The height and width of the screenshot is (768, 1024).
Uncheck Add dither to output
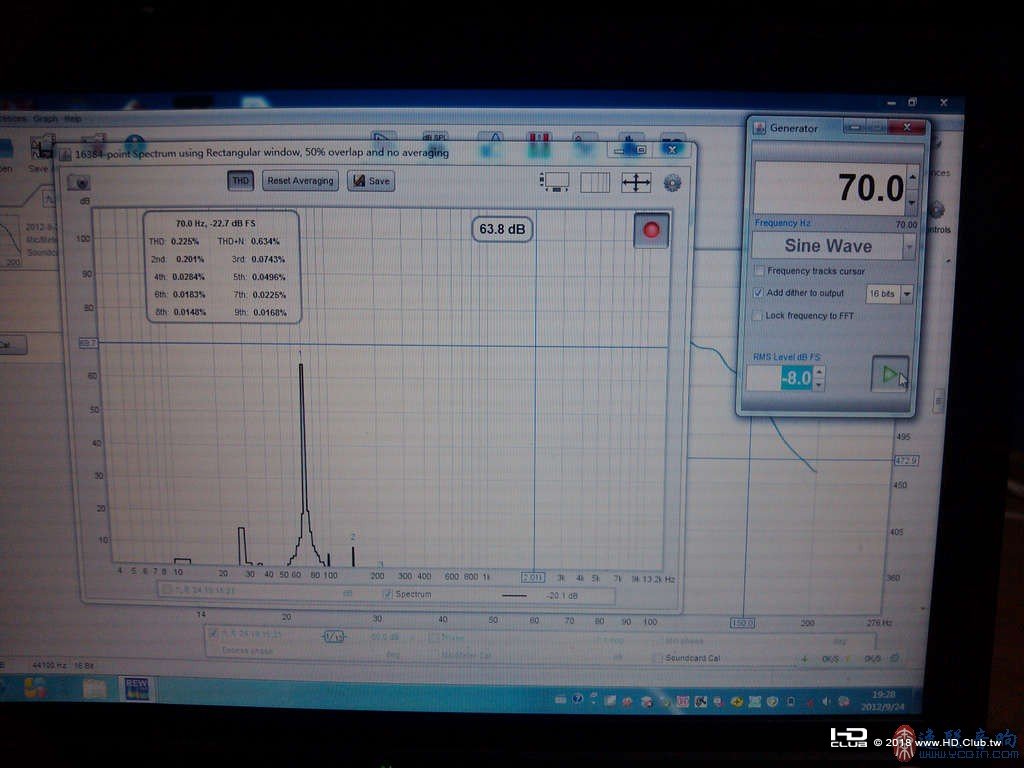click(758, 293)
